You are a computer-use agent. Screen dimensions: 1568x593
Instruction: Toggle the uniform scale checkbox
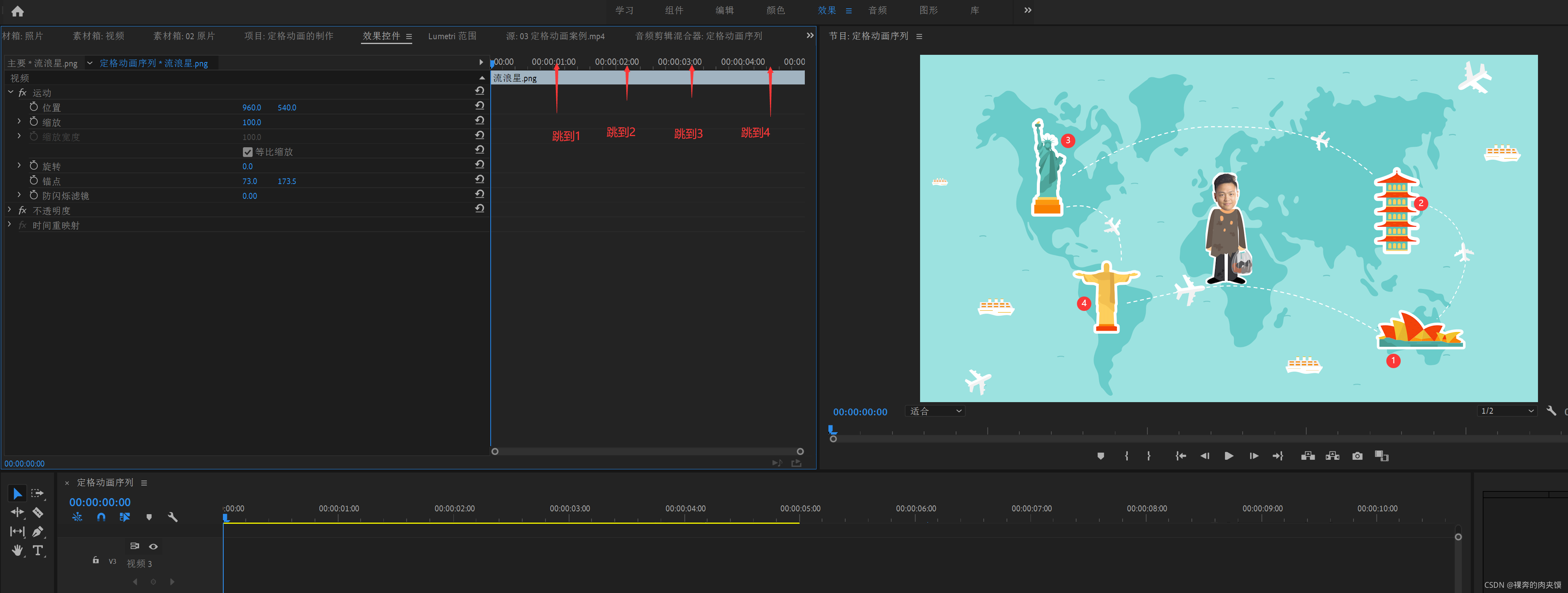coord(247,152)
